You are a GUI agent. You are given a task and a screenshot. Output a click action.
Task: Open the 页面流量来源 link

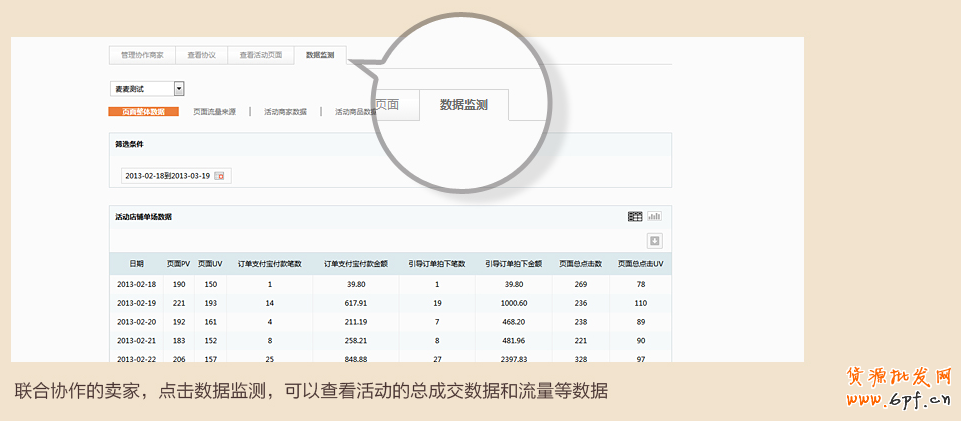(x=214, y=112)
